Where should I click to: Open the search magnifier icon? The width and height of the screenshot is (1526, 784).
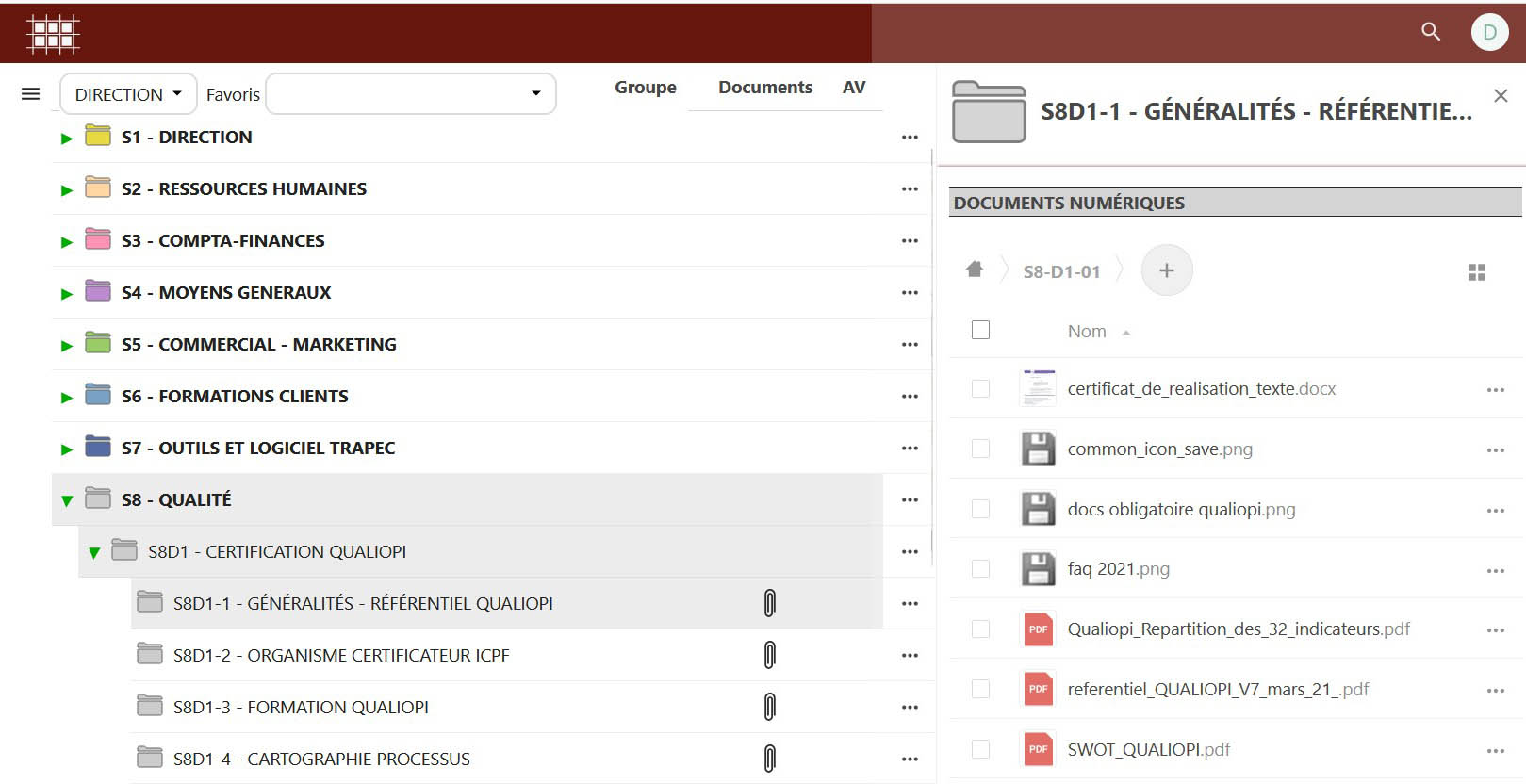tap(1431, 32)
